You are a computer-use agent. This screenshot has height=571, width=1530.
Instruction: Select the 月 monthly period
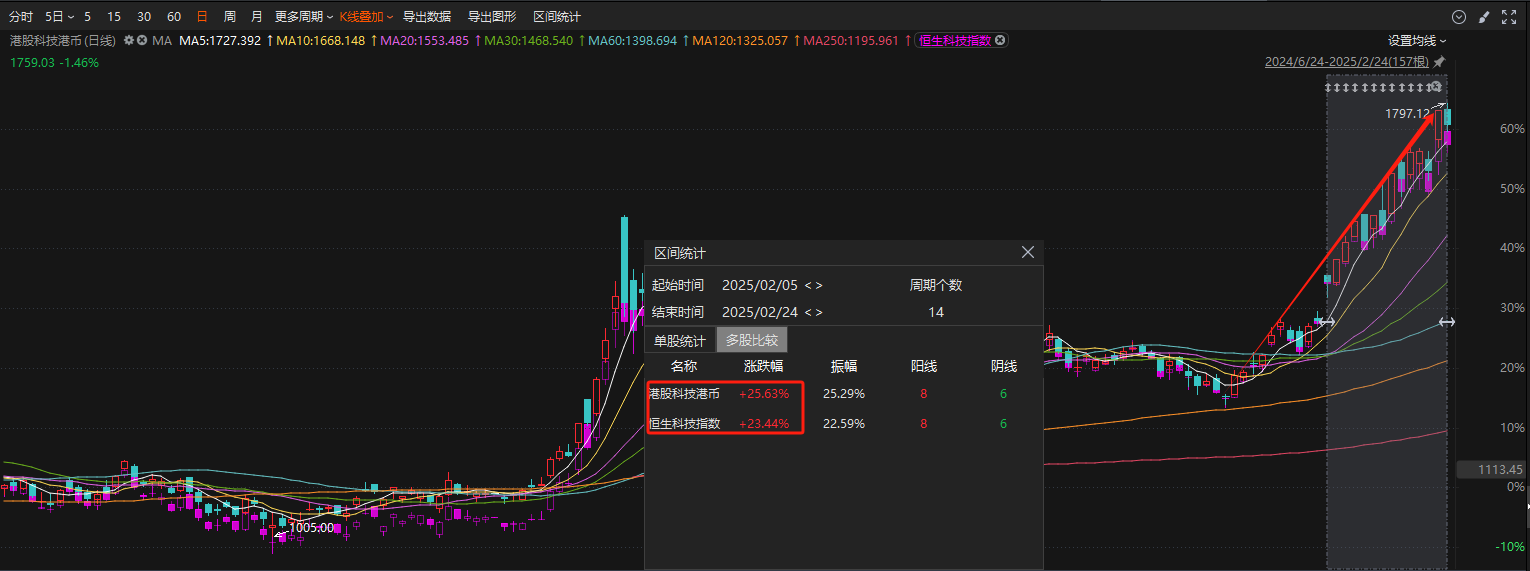(x=257, y=17)
